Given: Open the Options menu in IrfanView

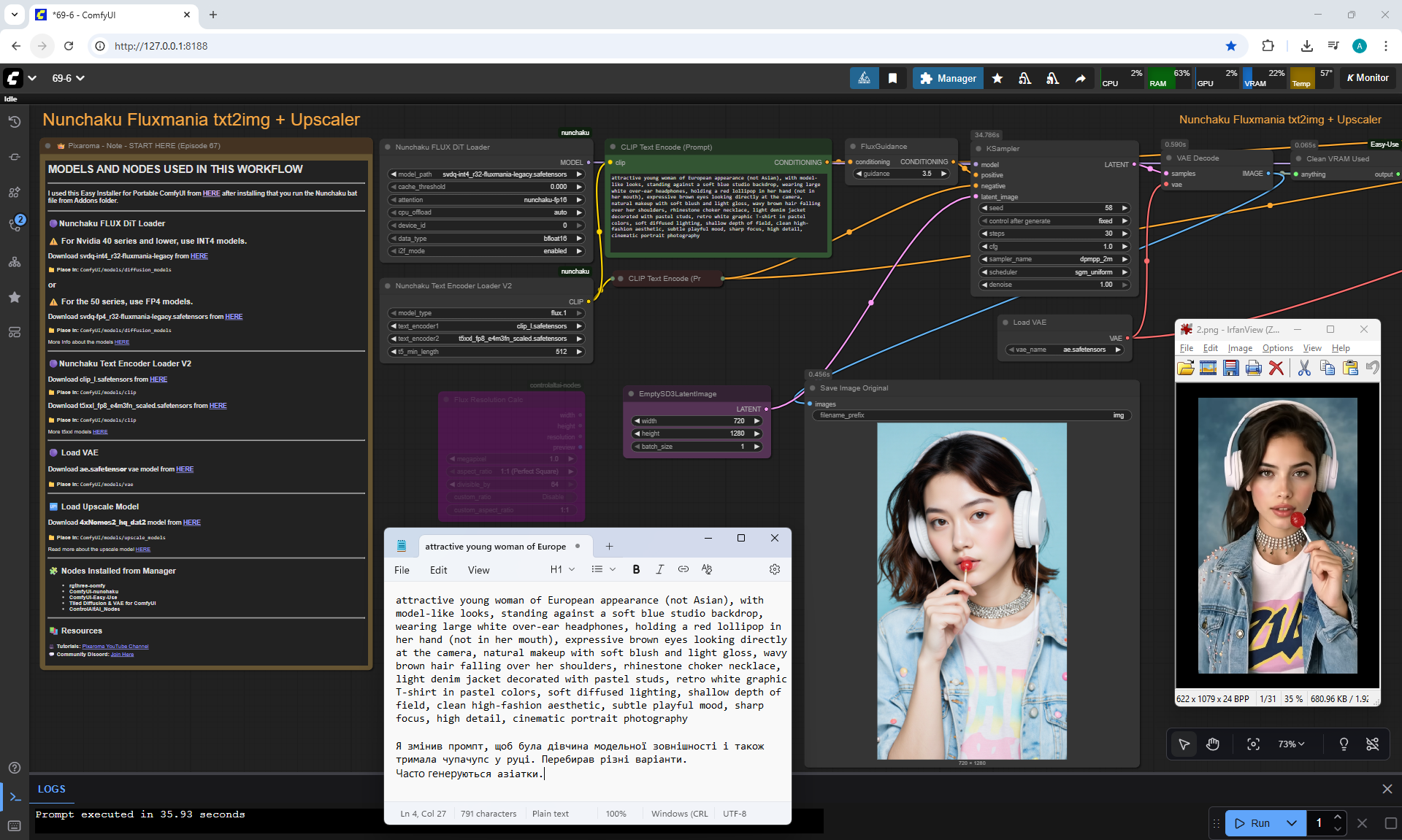Looking at the screenshot, I should [1277, 348].
